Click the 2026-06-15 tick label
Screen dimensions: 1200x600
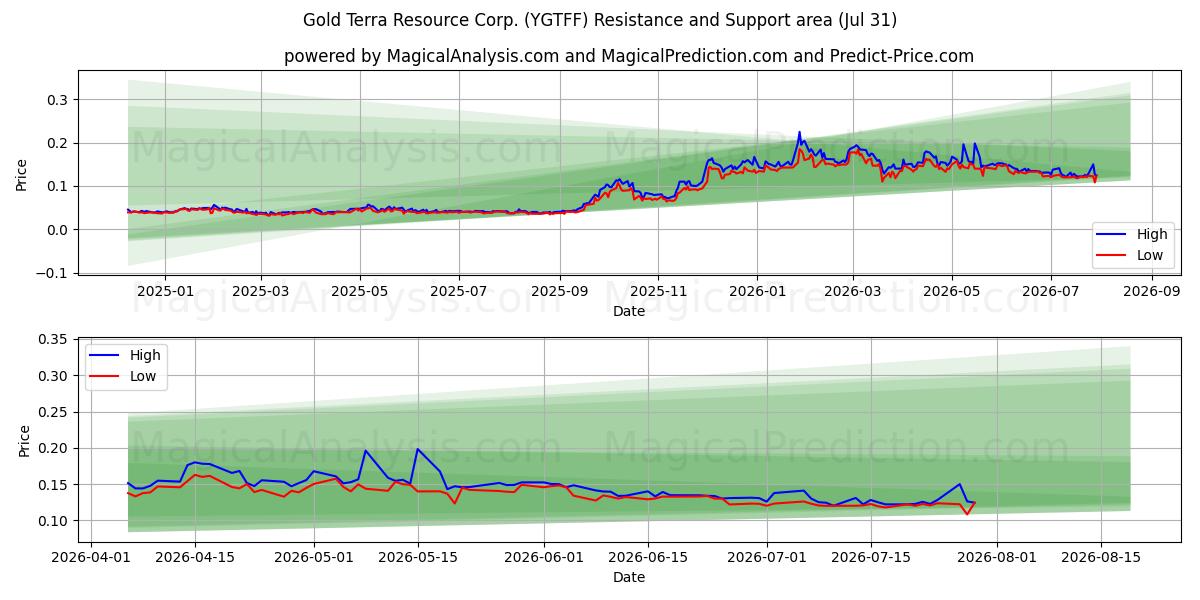pyautogui.click(x=647, y=558)
